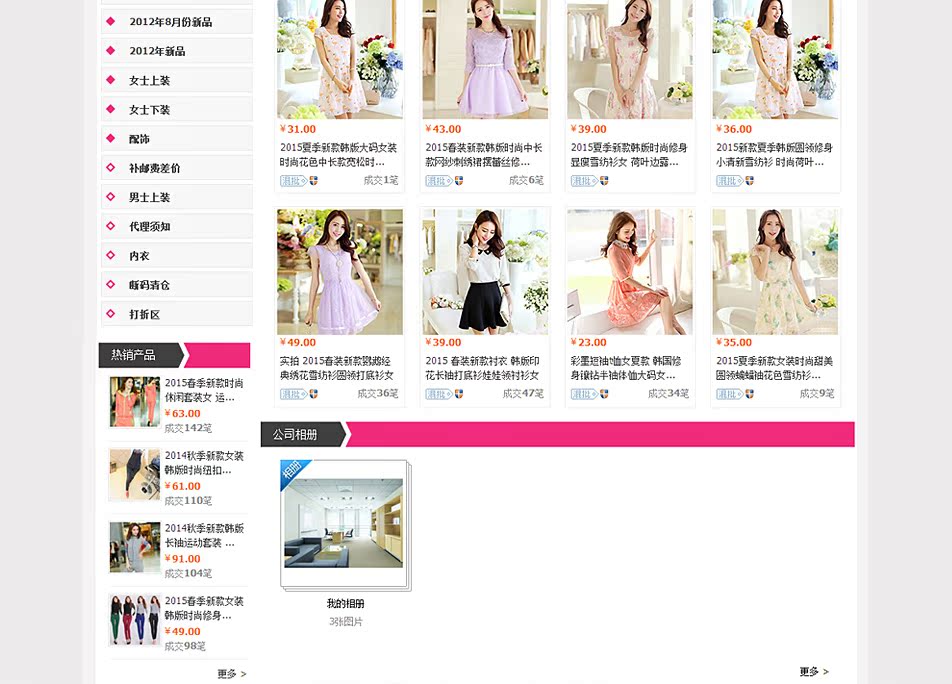Screen dimensions: 952x684
Task: Click the shield icon under the ¥23.00 dress
Action: pos(604,394)
